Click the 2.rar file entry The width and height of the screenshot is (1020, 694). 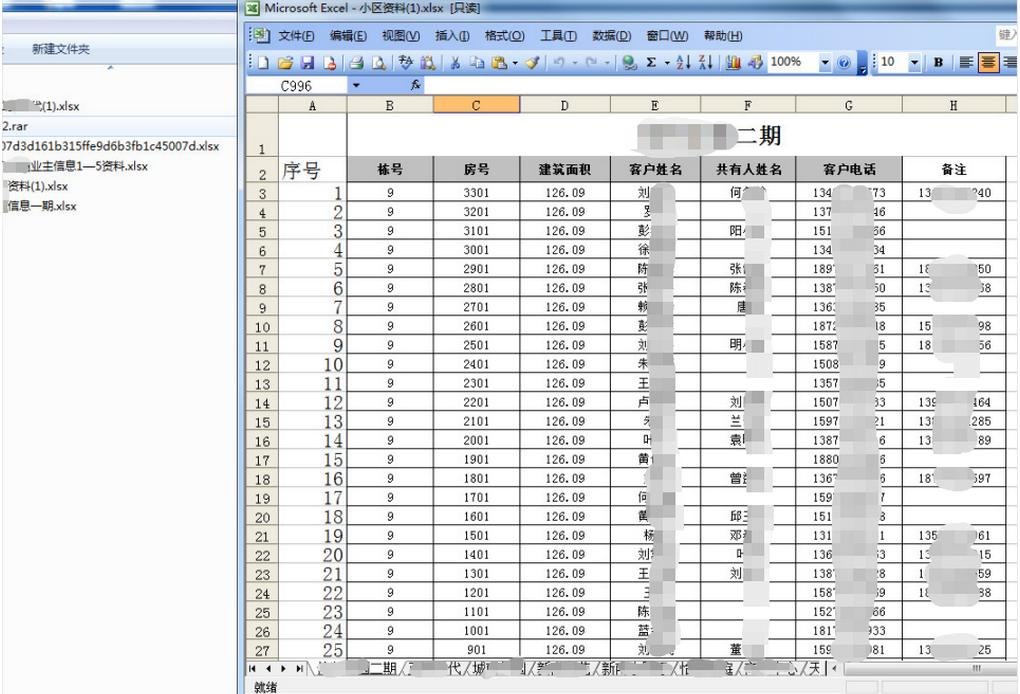(x=17, y=126)
